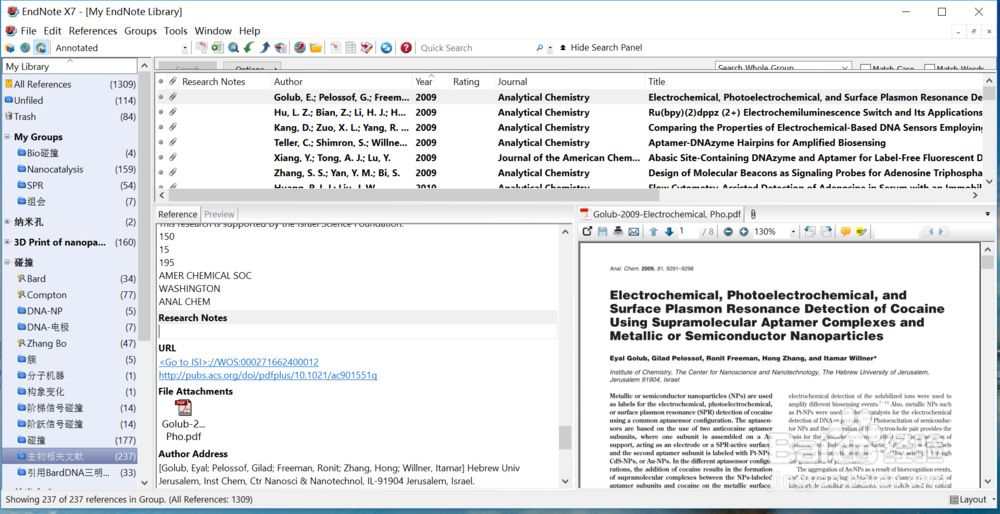
Task: Click the Insert Citation icon
Action: (335, 48)
